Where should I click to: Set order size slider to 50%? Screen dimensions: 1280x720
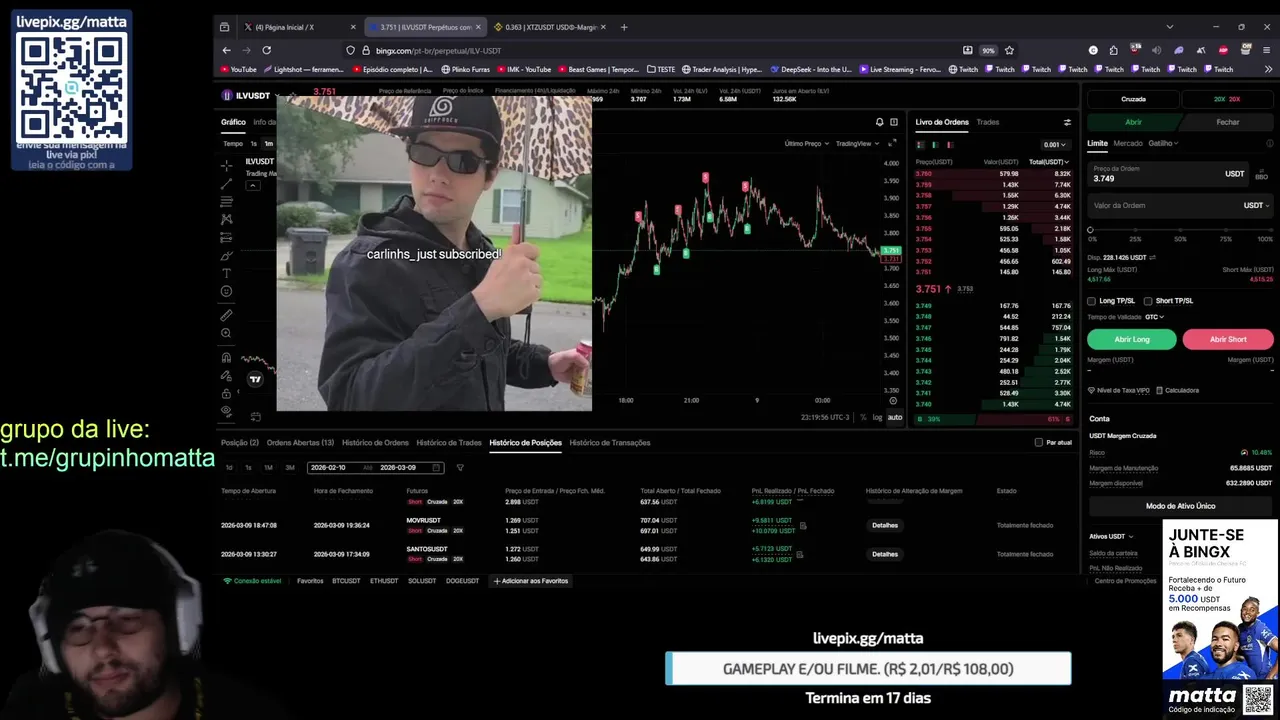tap(1180, 230)
